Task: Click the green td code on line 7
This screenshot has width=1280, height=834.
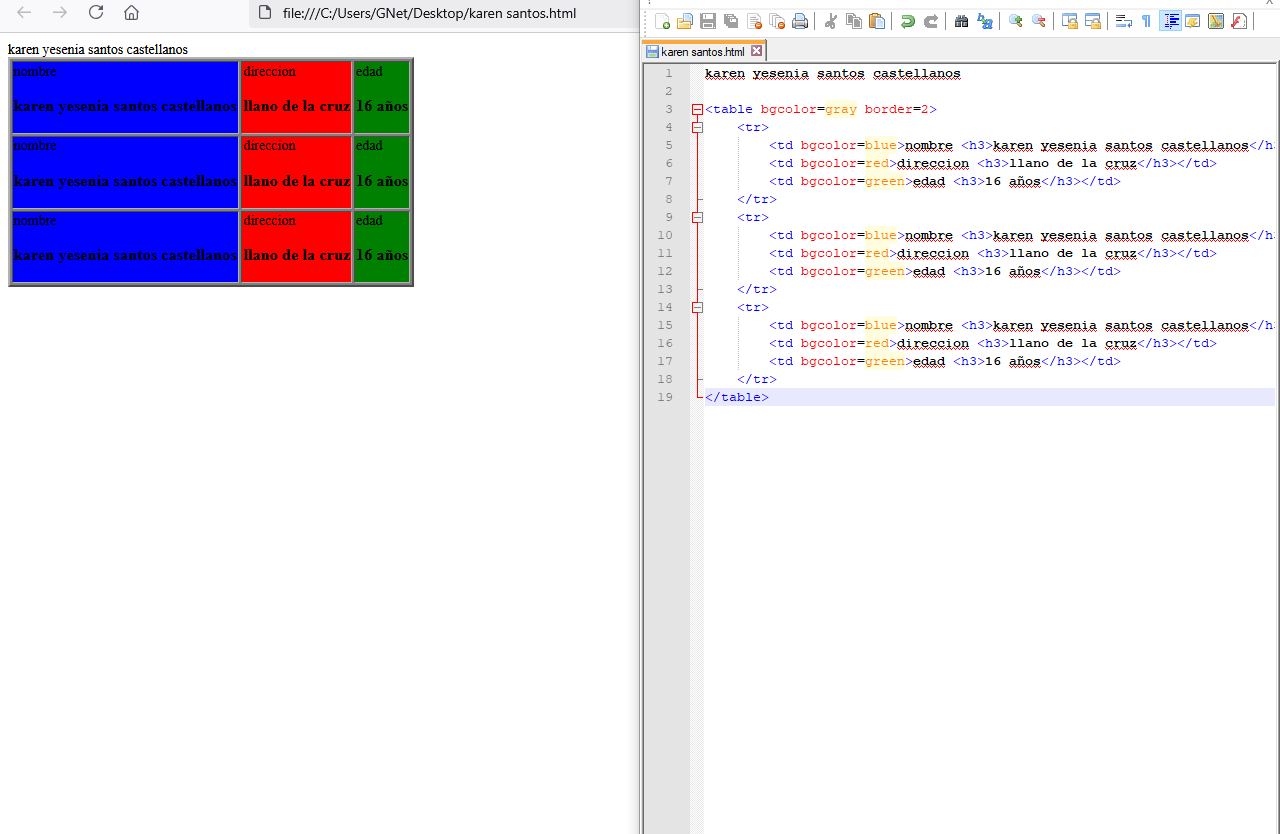Action: point(945,181)
